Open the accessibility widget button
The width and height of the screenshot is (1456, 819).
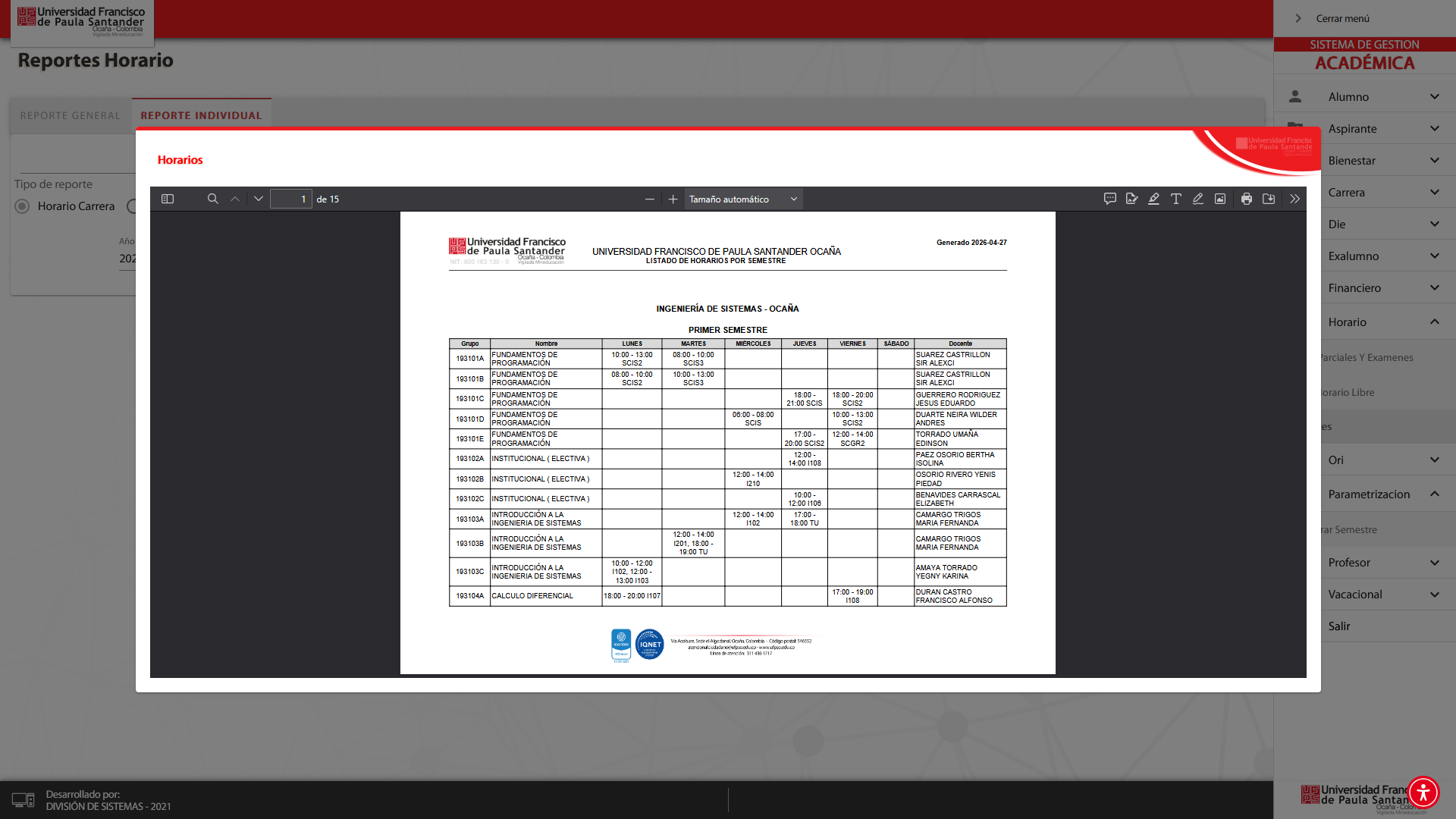coord(1423,792)
